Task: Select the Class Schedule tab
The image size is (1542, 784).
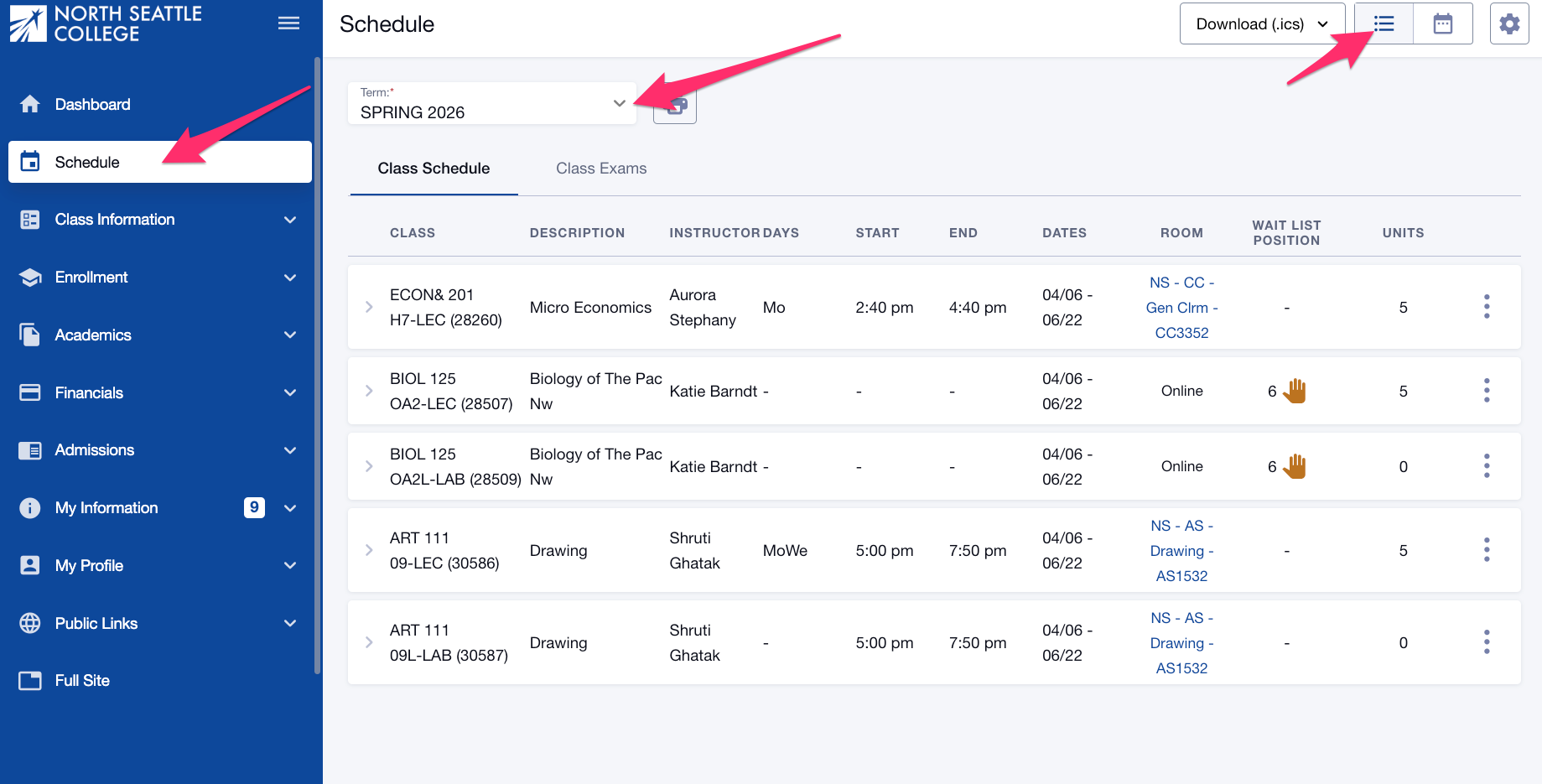Action: pyautogui.click(x=434, y=169)
